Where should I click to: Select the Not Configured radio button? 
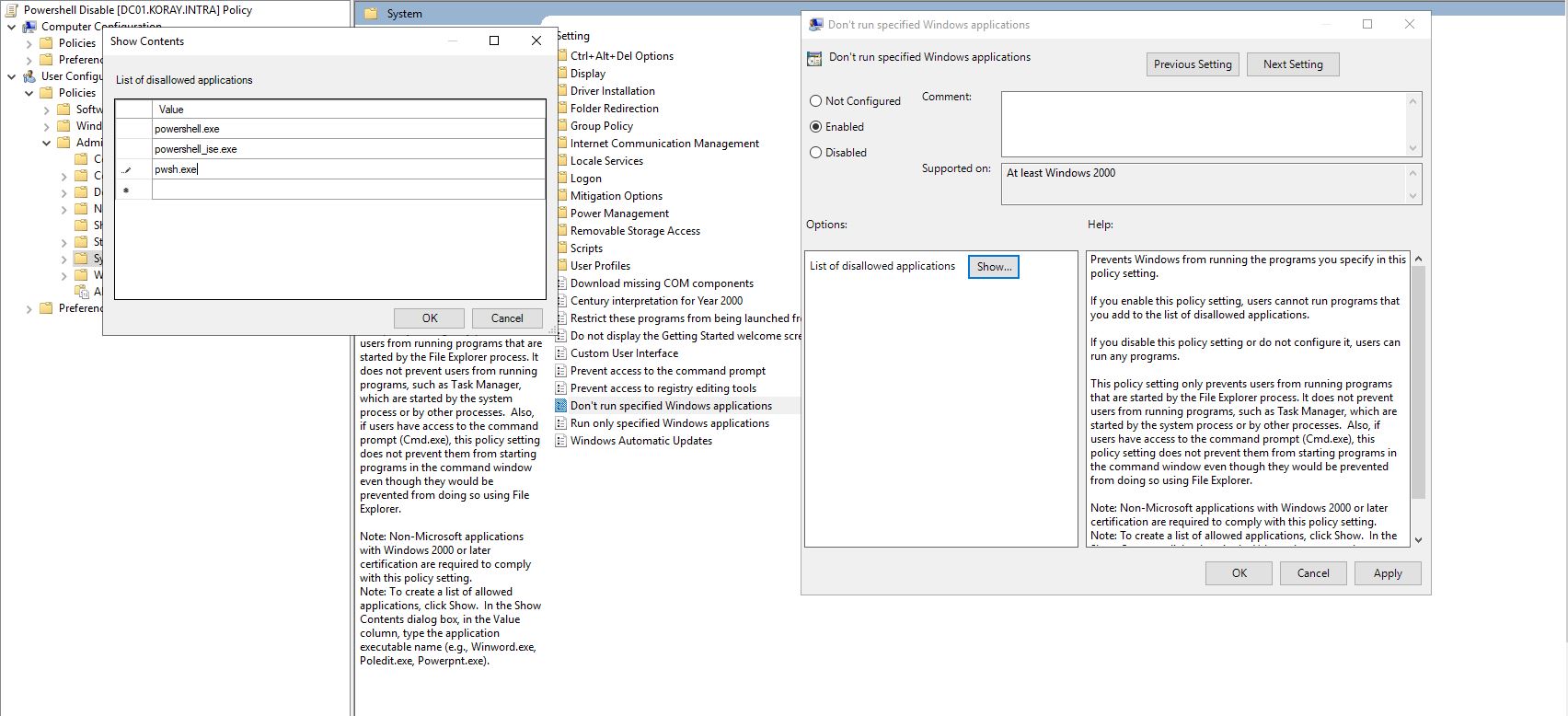pos(816,101)
